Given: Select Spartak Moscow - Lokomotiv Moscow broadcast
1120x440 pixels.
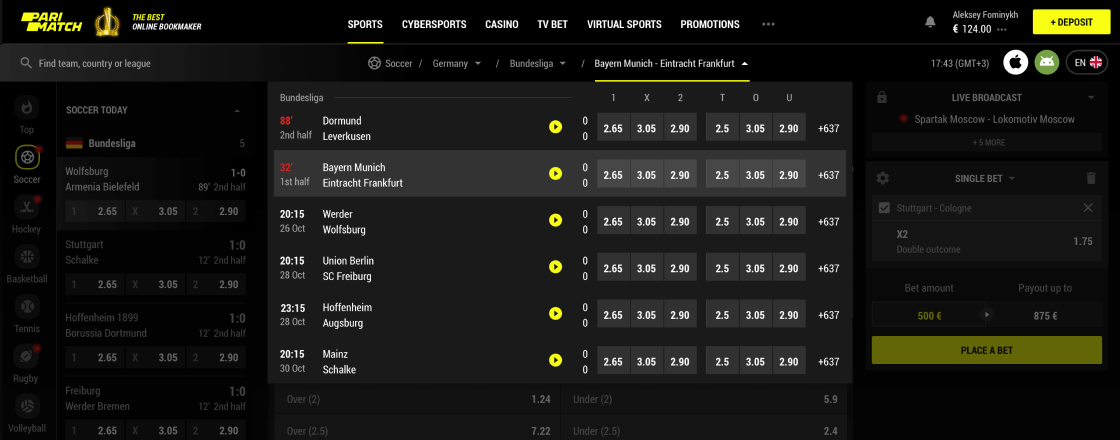Looking at the screenshot, I should click(x=994, y=119).
